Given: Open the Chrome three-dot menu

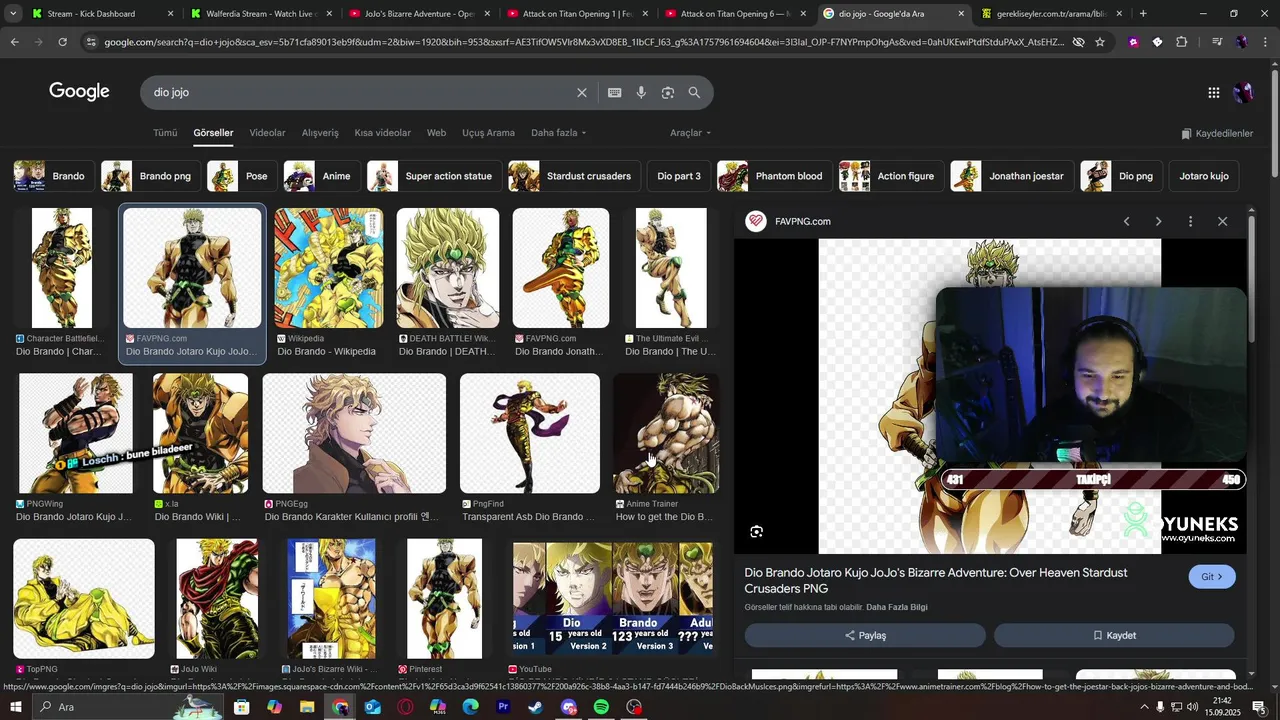Looking at the screenshot, I should [x=1265, y=42].
